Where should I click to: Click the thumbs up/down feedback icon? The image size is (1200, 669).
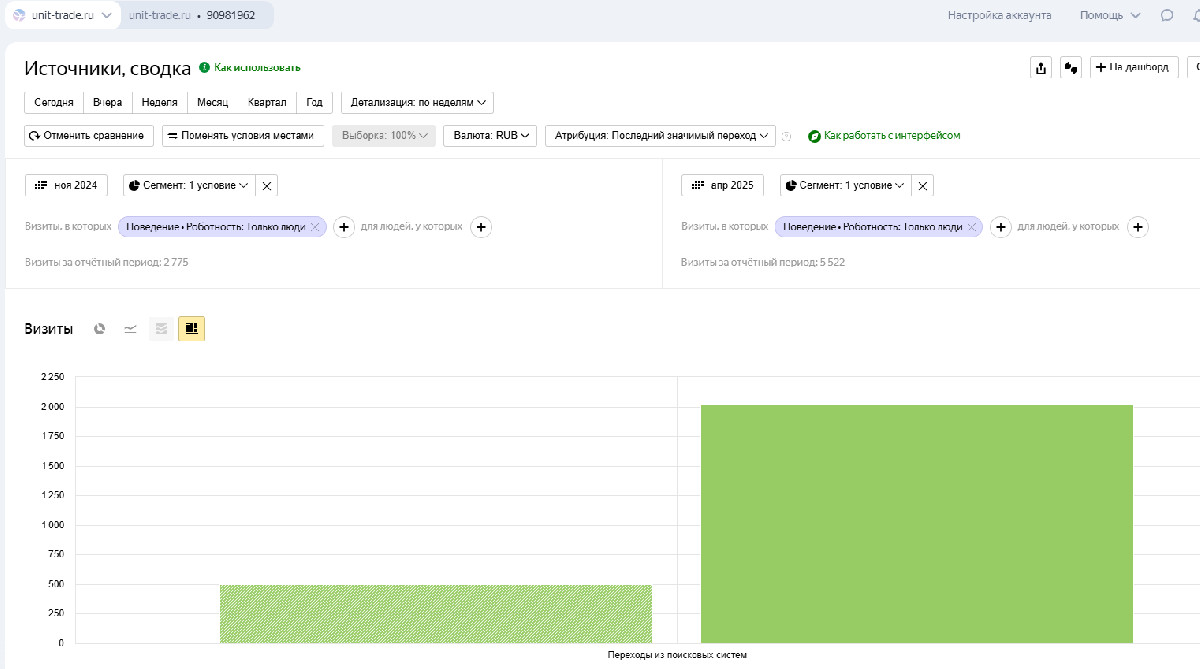click(x=1071, y=68)
